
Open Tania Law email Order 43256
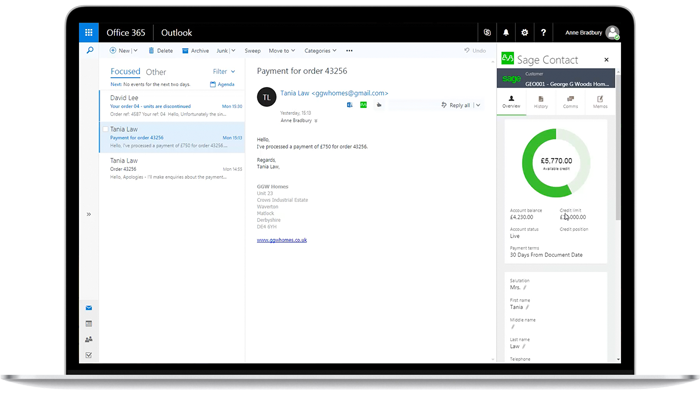(172, 169)
